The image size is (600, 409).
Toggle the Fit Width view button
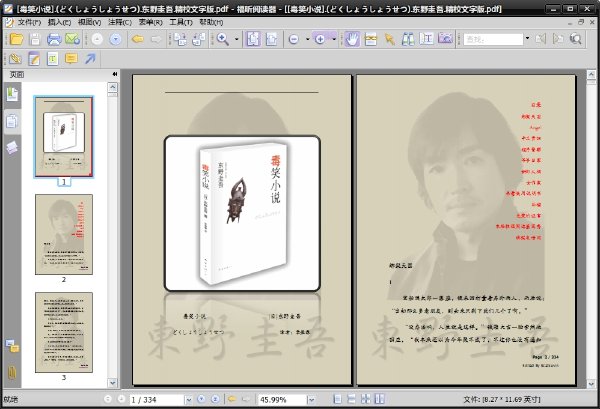(271, 39)
